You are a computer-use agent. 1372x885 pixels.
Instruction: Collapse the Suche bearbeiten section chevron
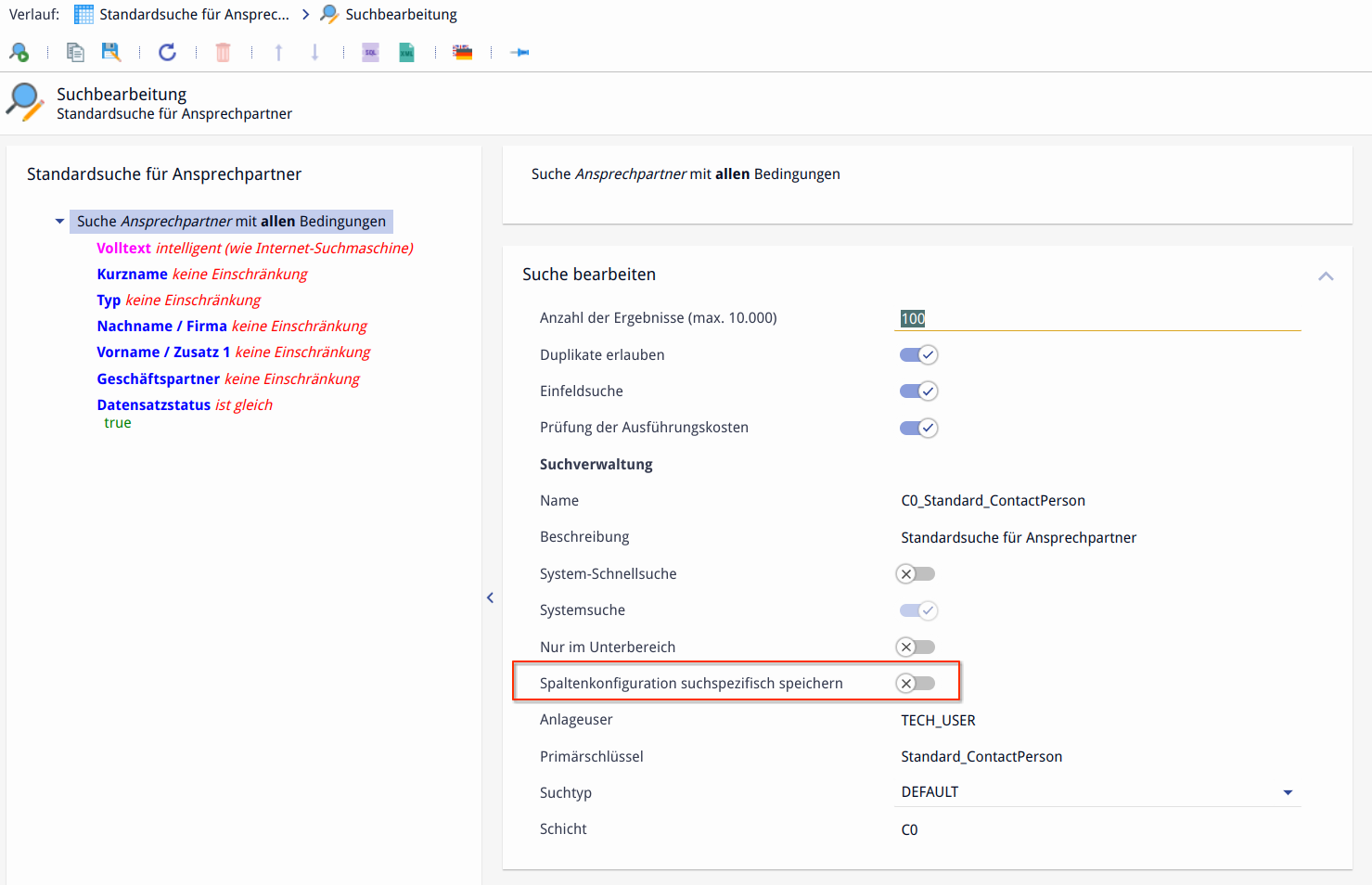pyautogui.click(x=1326, y=276)
